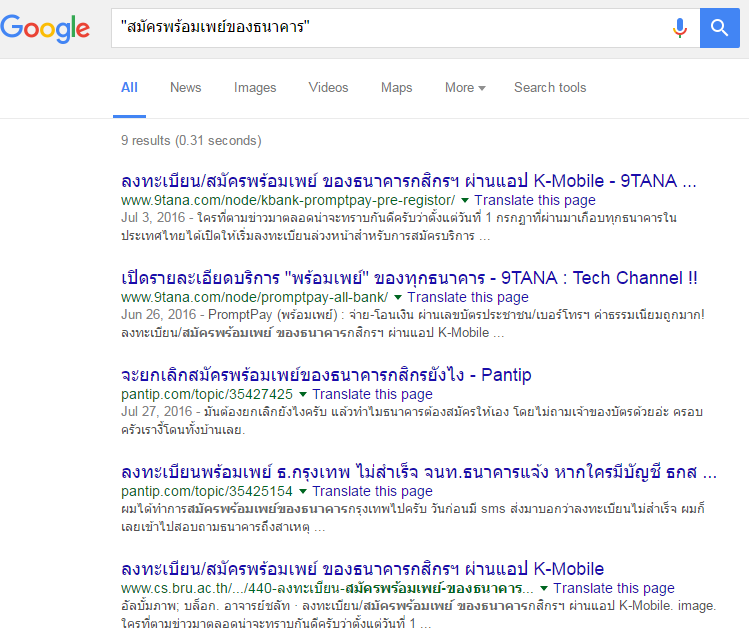Translate the cs.bru.ac.th result page
The image size is (749, 634).
click(x=614, y=588)
